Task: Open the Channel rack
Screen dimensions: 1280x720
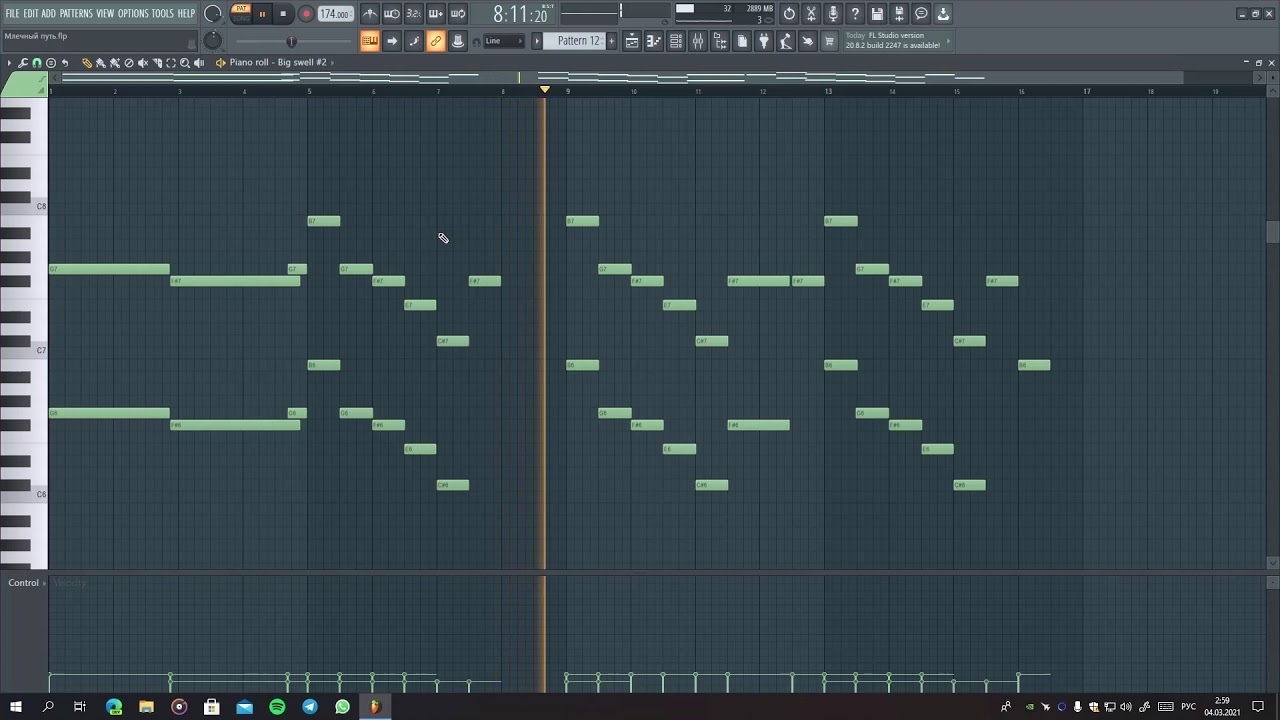Action: [x=676, y=41]
